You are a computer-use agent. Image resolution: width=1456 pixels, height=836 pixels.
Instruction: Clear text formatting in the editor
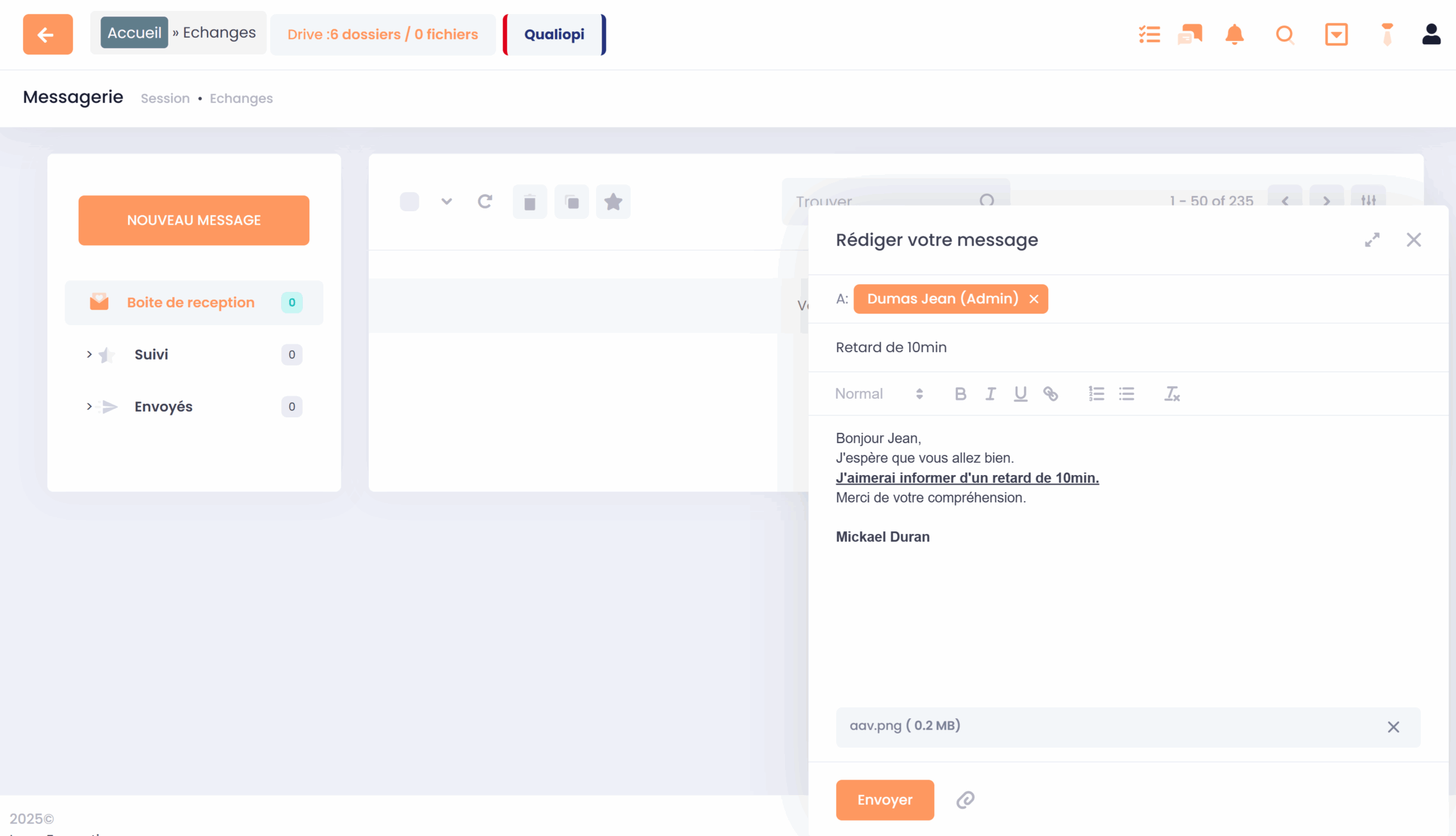pyautogui.click(x=1172, y=394)
